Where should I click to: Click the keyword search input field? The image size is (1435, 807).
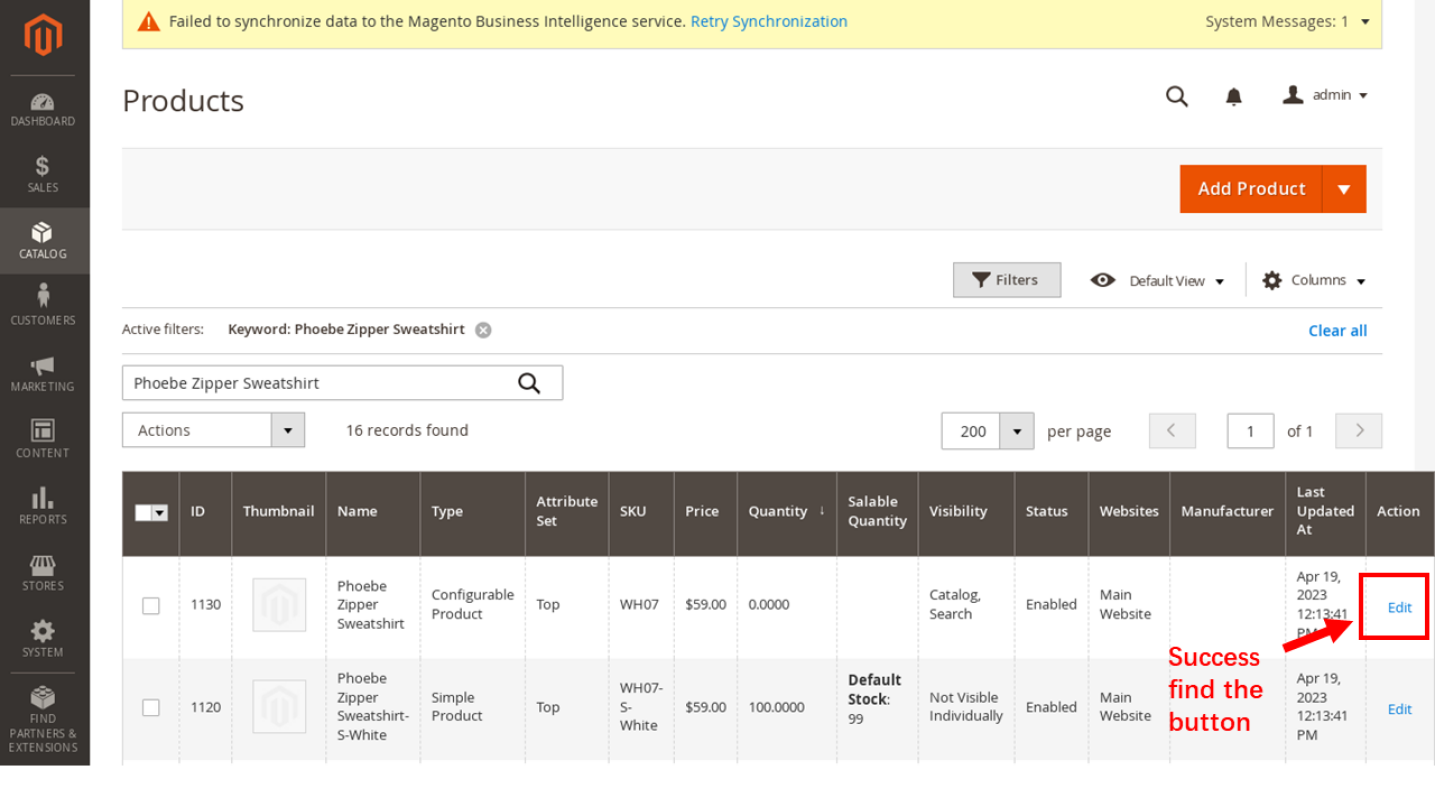[318, 383]
